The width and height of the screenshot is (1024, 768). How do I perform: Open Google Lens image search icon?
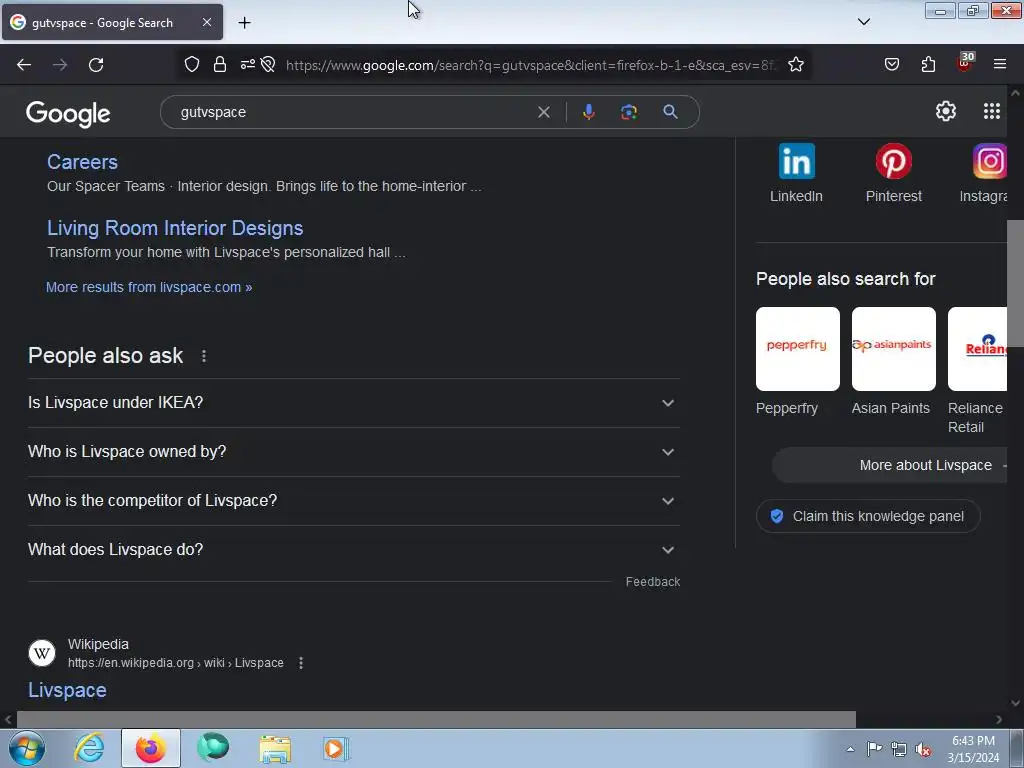629,112
